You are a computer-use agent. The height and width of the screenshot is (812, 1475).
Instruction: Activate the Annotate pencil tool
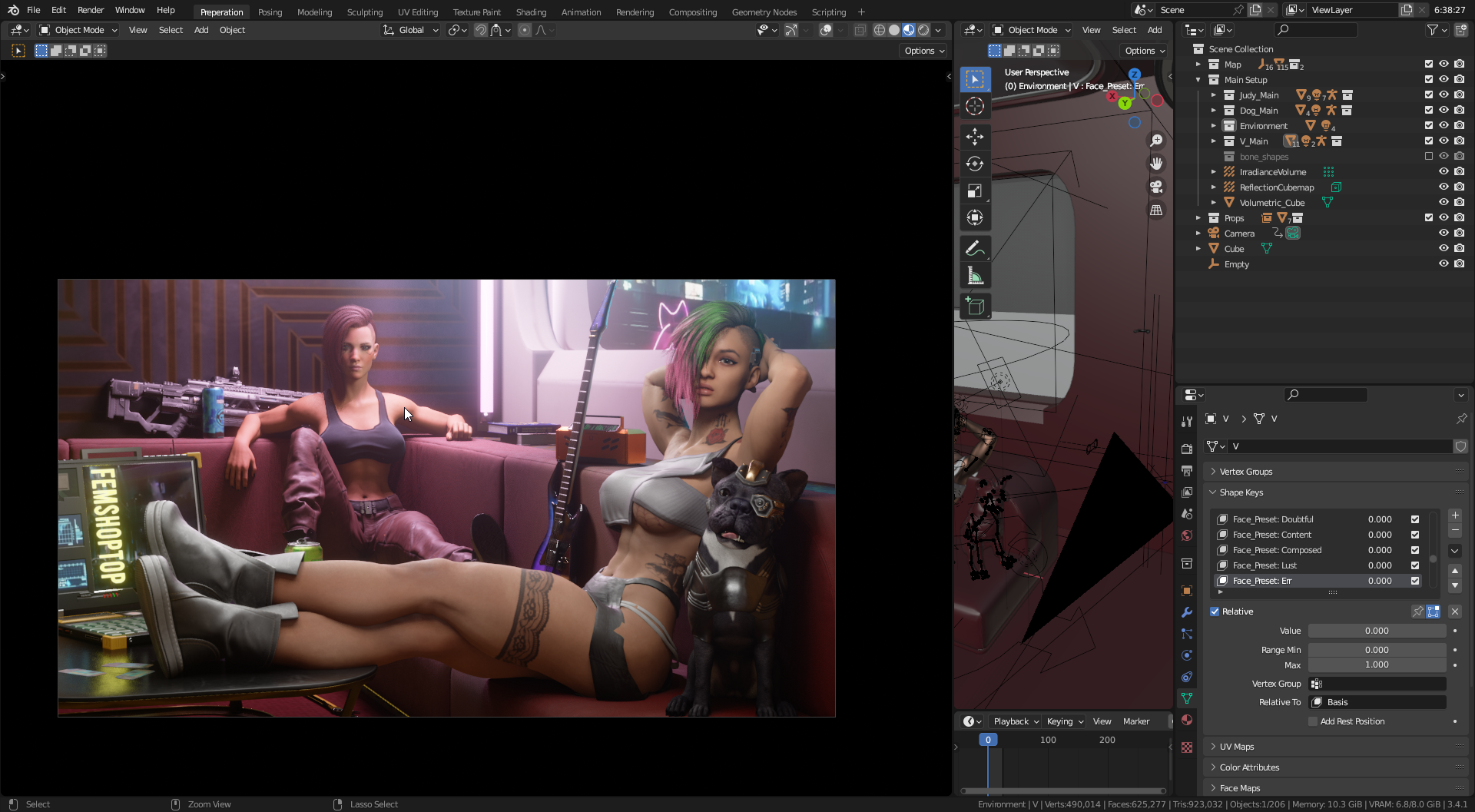[x=975, y=248]
